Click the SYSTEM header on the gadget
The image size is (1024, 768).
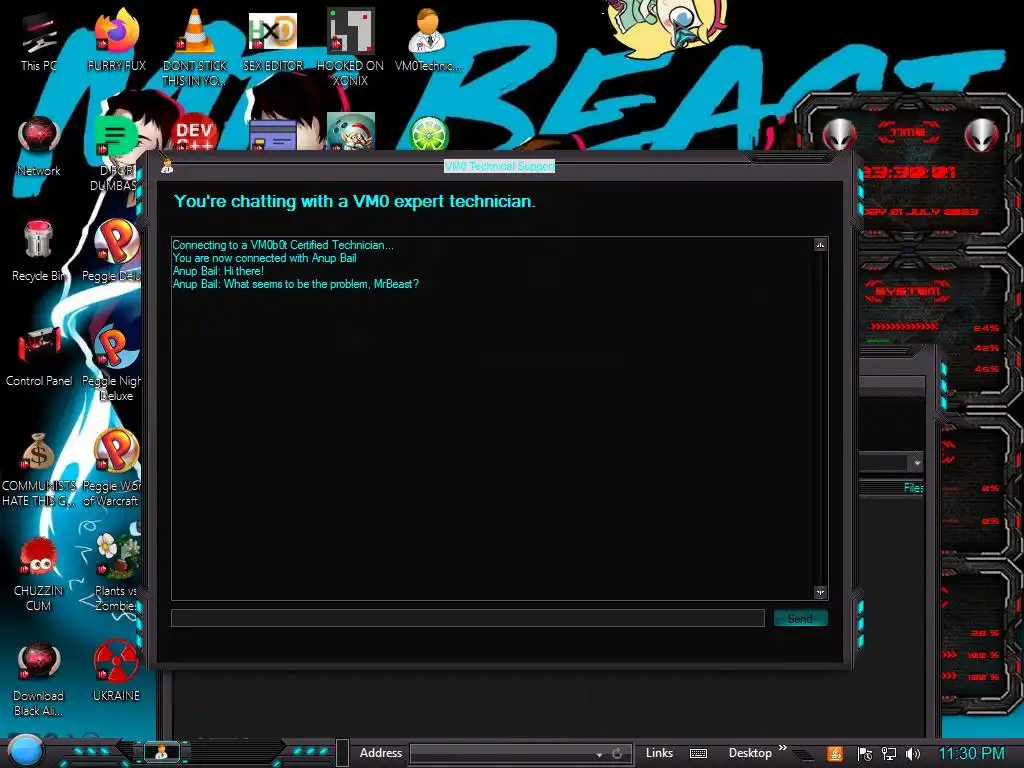pos(907,291)
